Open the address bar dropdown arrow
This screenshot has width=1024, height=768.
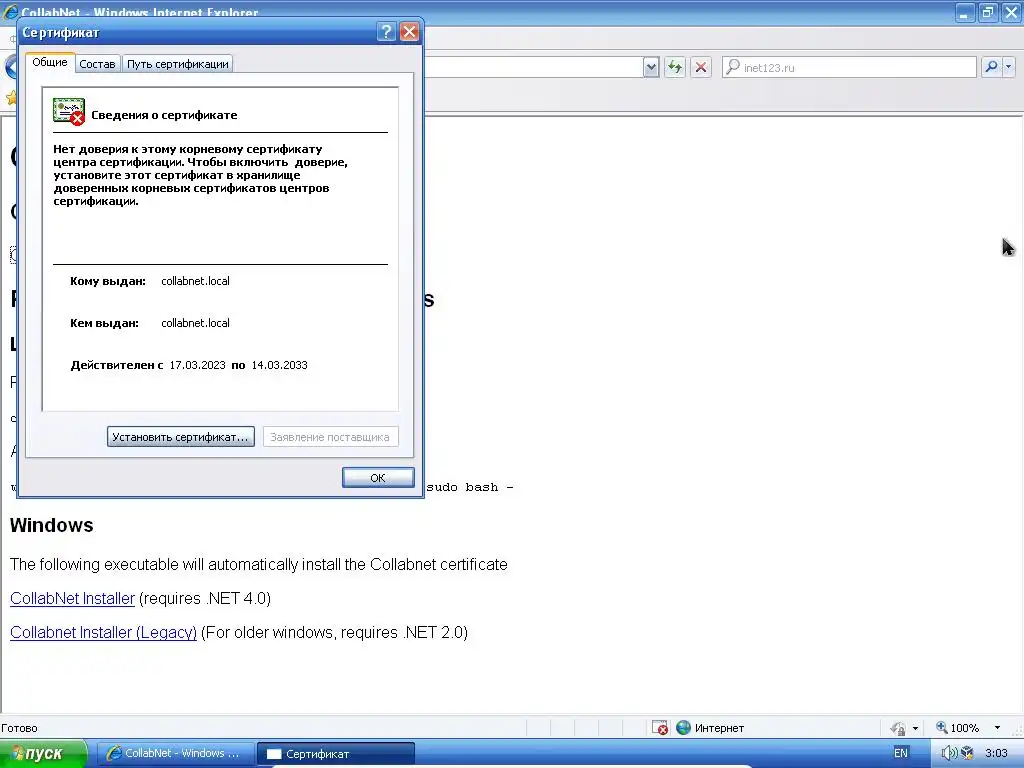(x=651, y=67)
